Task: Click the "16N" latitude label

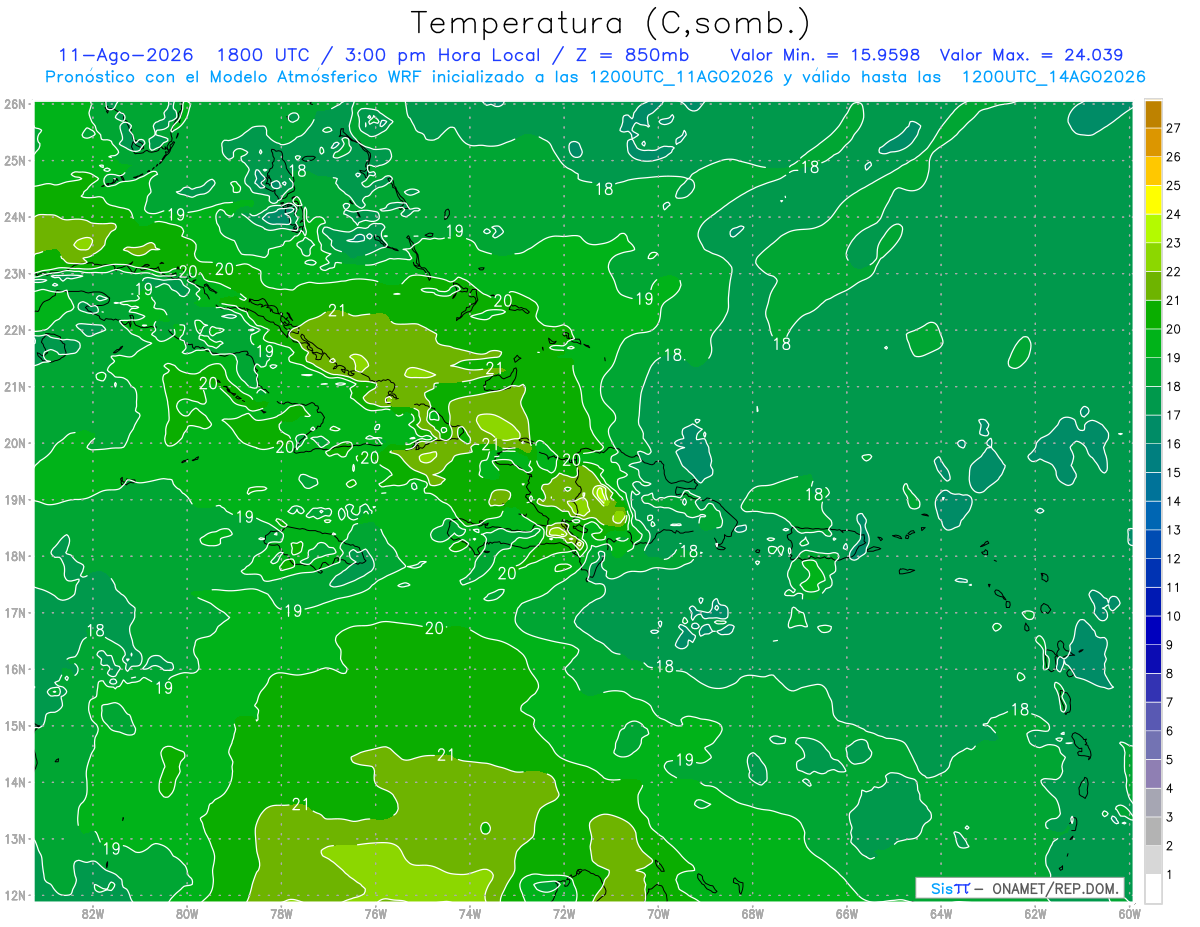Action: coord(16,669)
